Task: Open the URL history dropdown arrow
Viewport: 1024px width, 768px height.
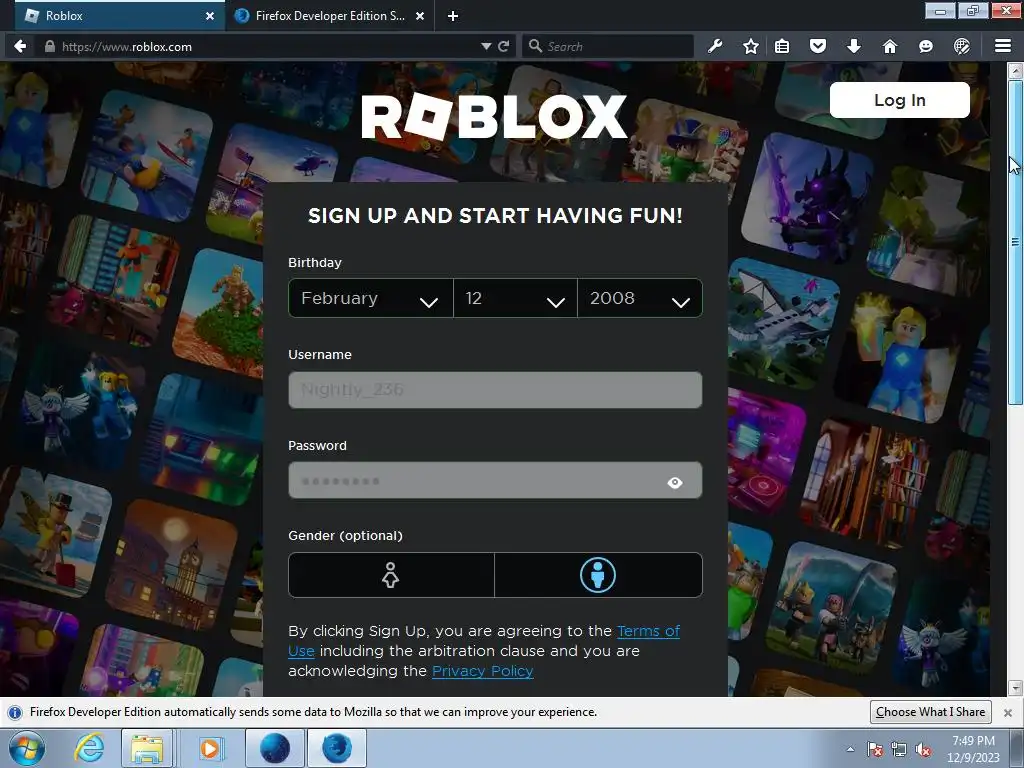Action: click(486, 46)
